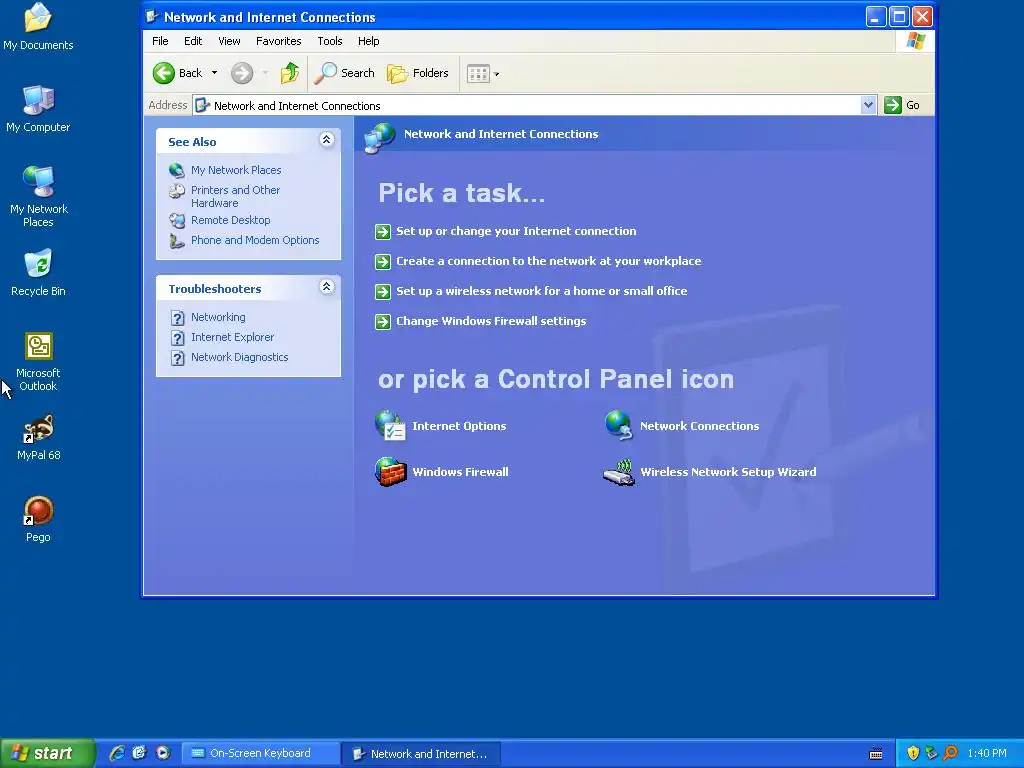This screenshot has height=768, width=1024.
Task: Launch Internet Explorer from Quick Launch
Action: tap(117, 753)
